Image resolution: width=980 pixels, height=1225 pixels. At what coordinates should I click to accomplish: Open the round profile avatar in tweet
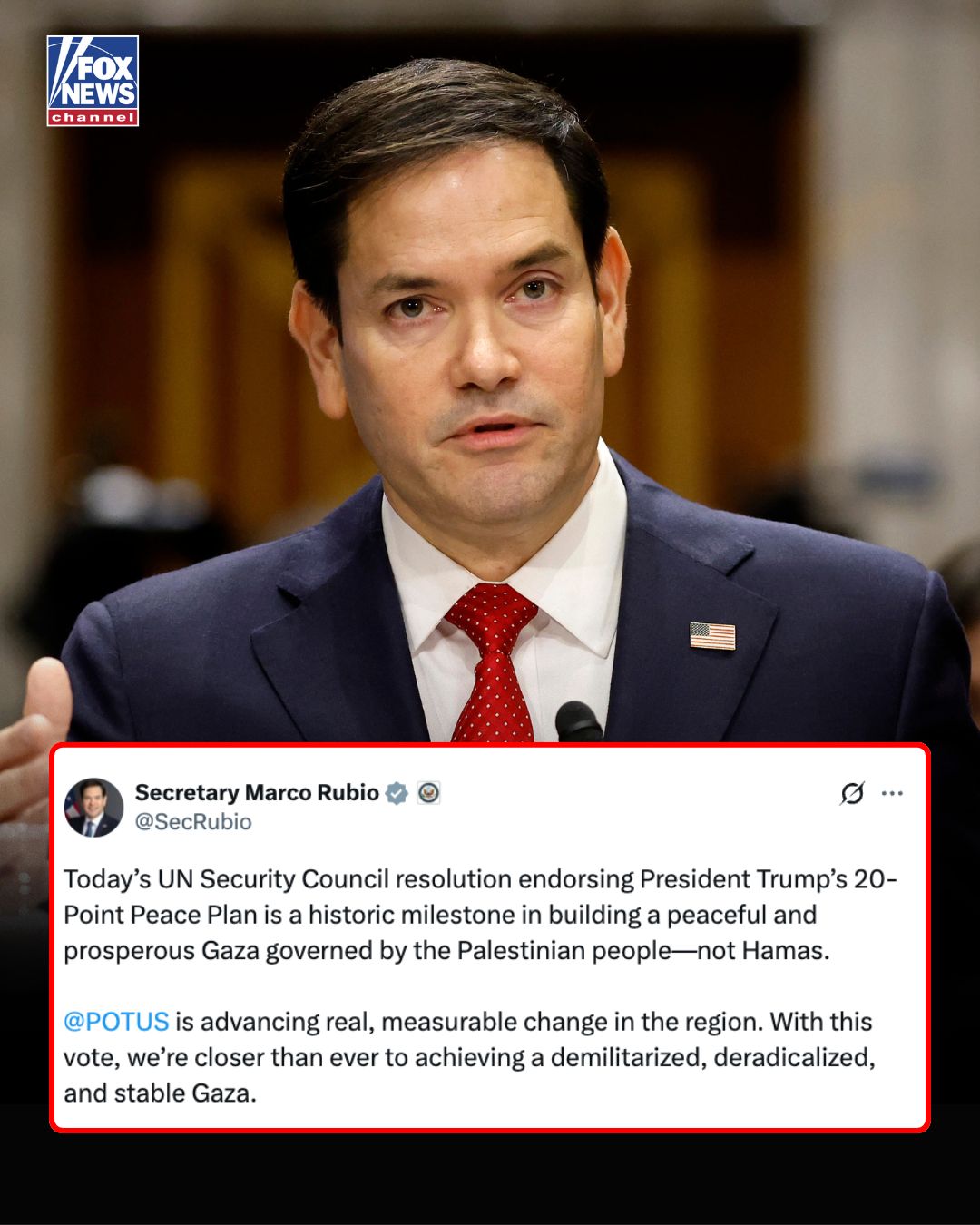tap(93, 807)
